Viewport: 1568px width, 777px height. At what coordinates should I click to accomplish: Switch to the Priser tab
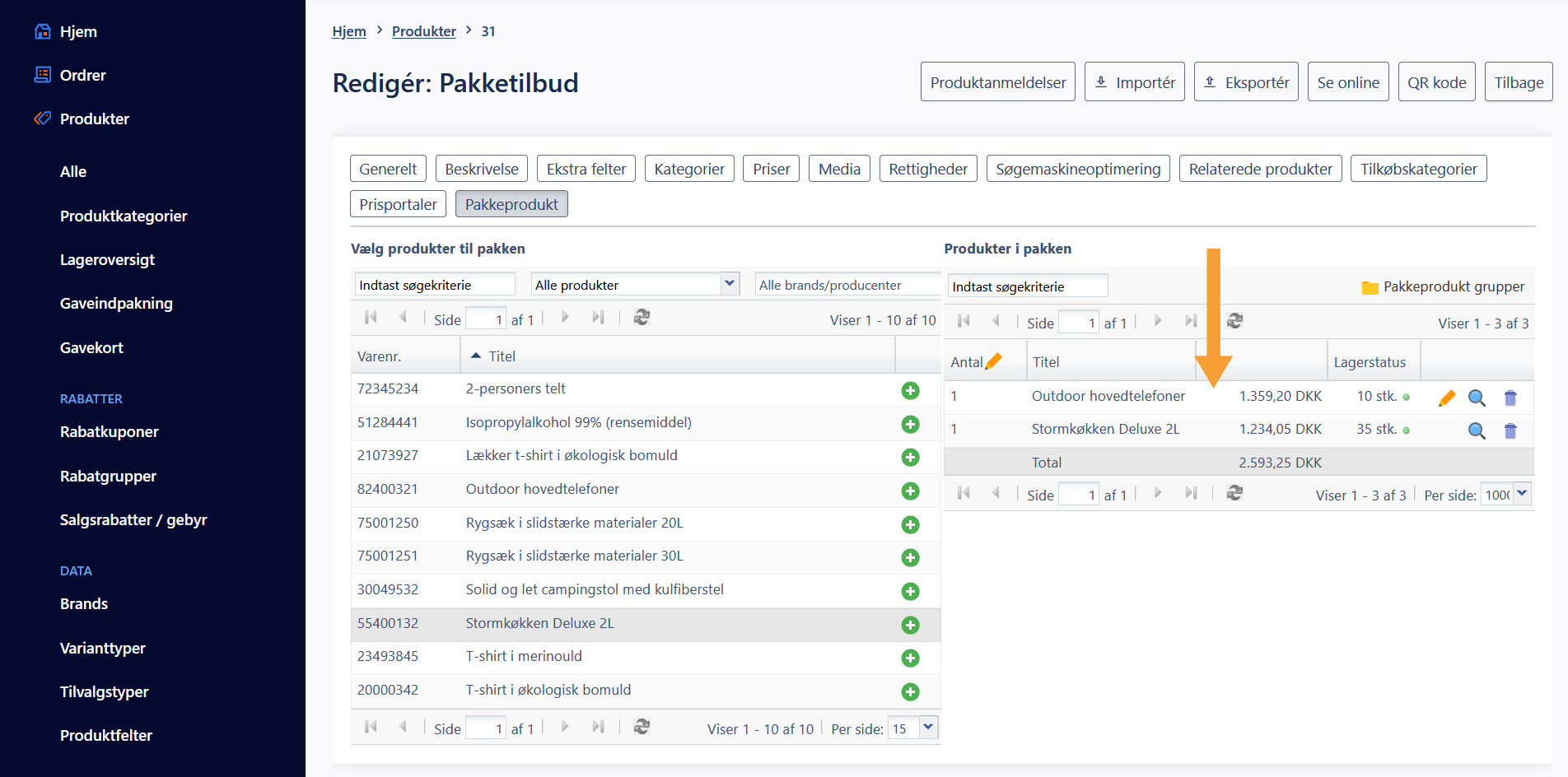771,169
